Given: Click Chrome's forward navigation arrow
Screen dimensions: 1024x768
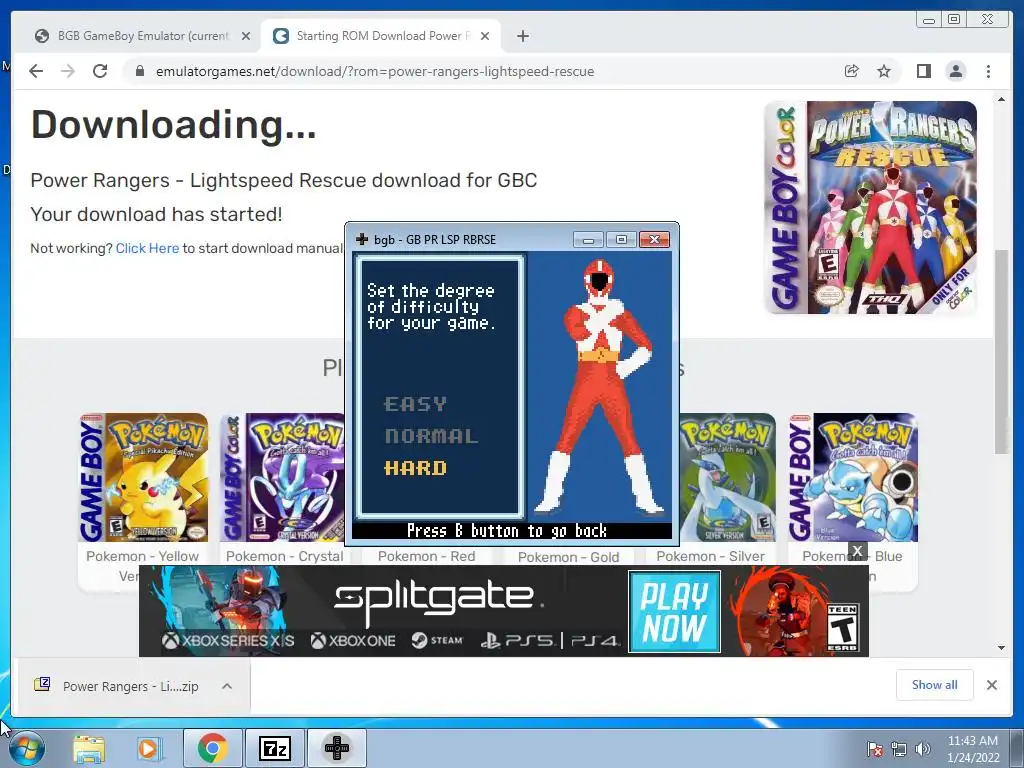Looking at the screenshot, I should [68, 71].
